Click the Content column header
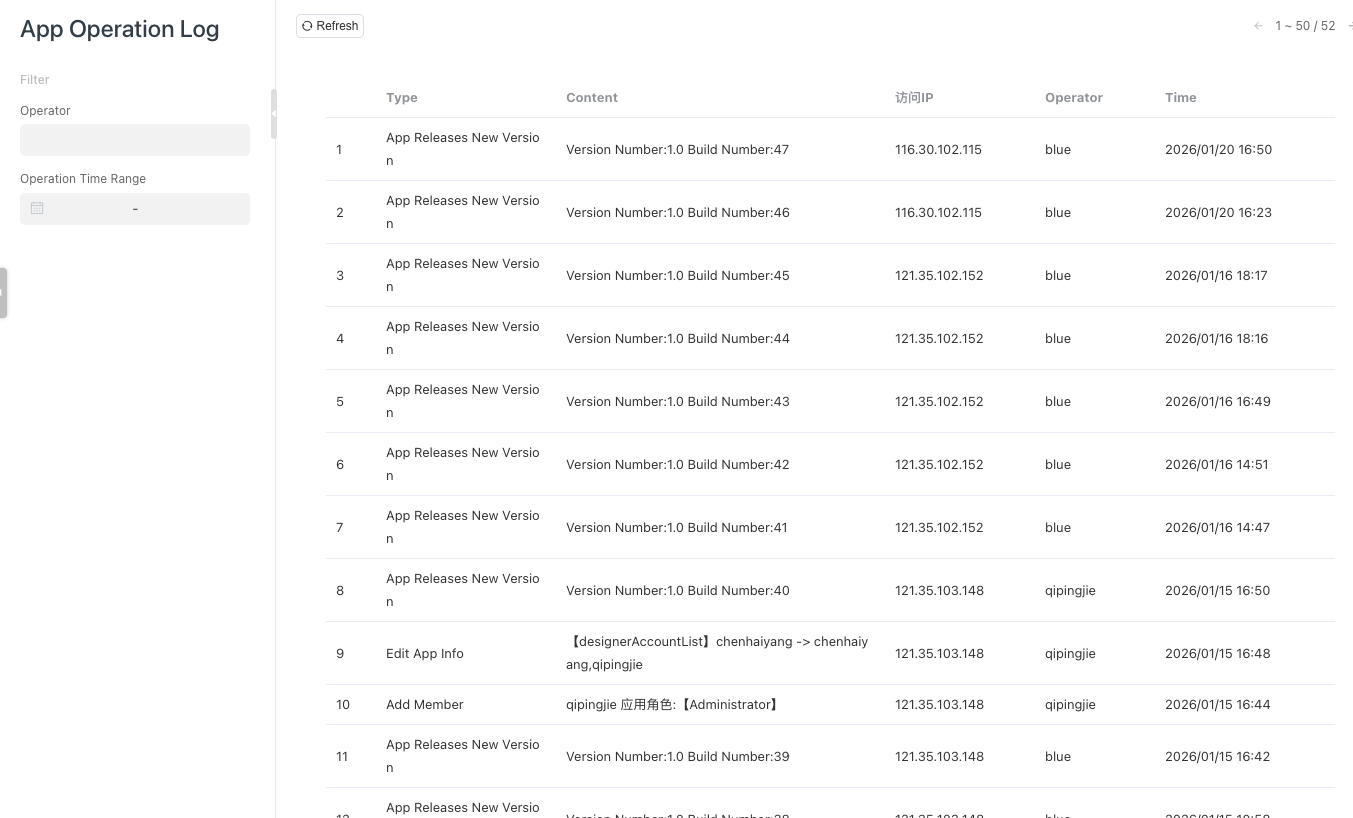The image size is (1353, 818). tap(592, 98)
